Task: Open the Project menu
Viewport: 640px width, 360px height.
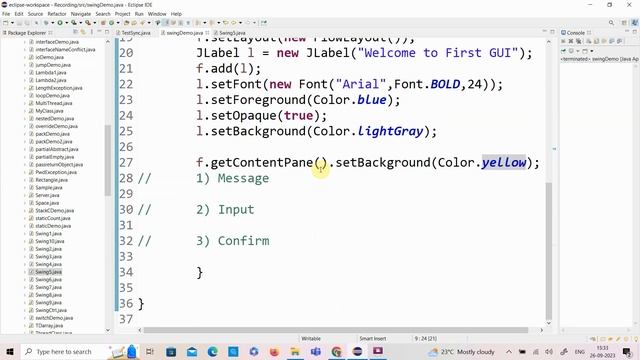Action: click(x=122, y=14)
